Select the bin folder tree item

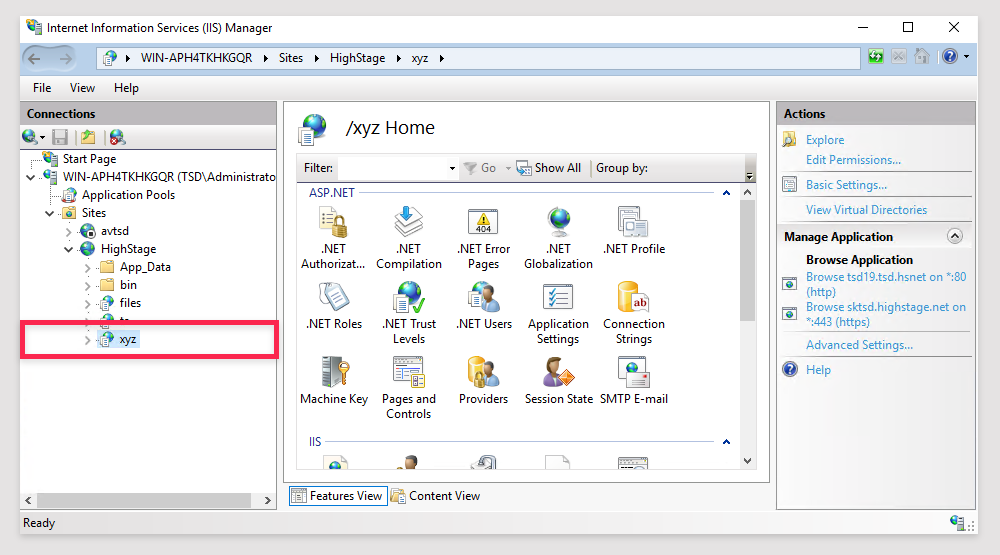pos(128,285)
